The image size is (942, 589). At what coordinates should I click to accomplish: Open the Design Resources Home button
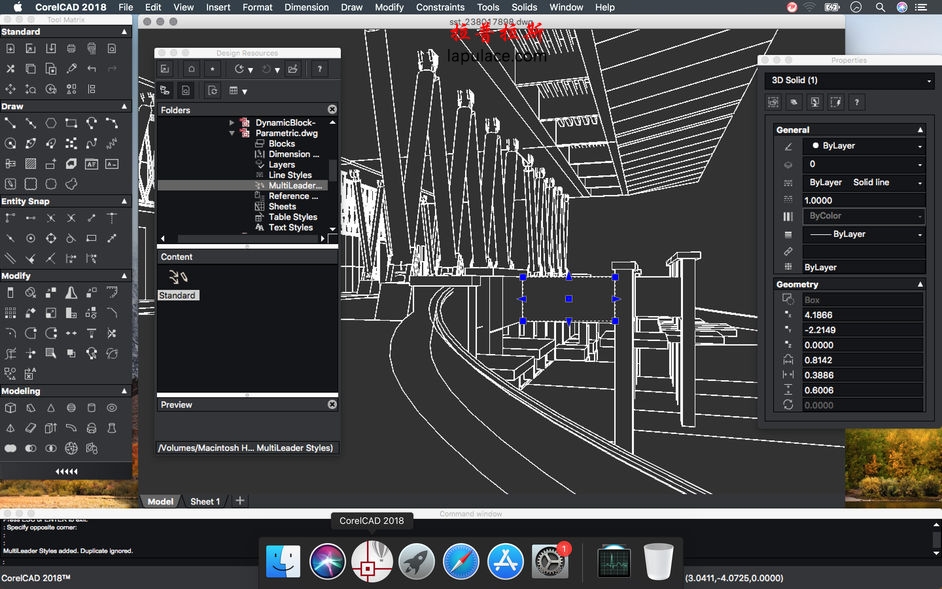192,69
